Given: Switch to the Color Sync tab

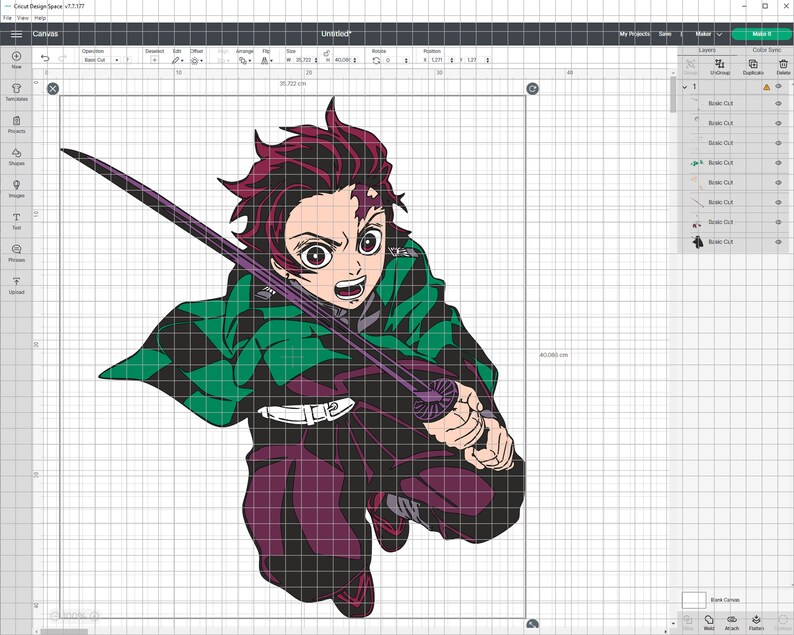Looking at the screenshot, I should tap(766, 50).
